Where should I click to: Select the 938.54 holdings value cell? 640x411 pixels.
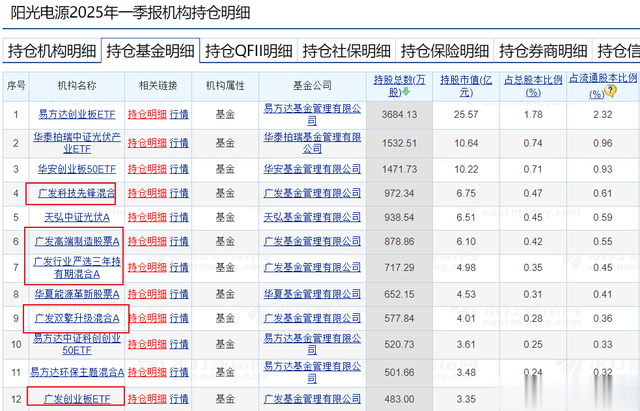click(x=399, y=218)
